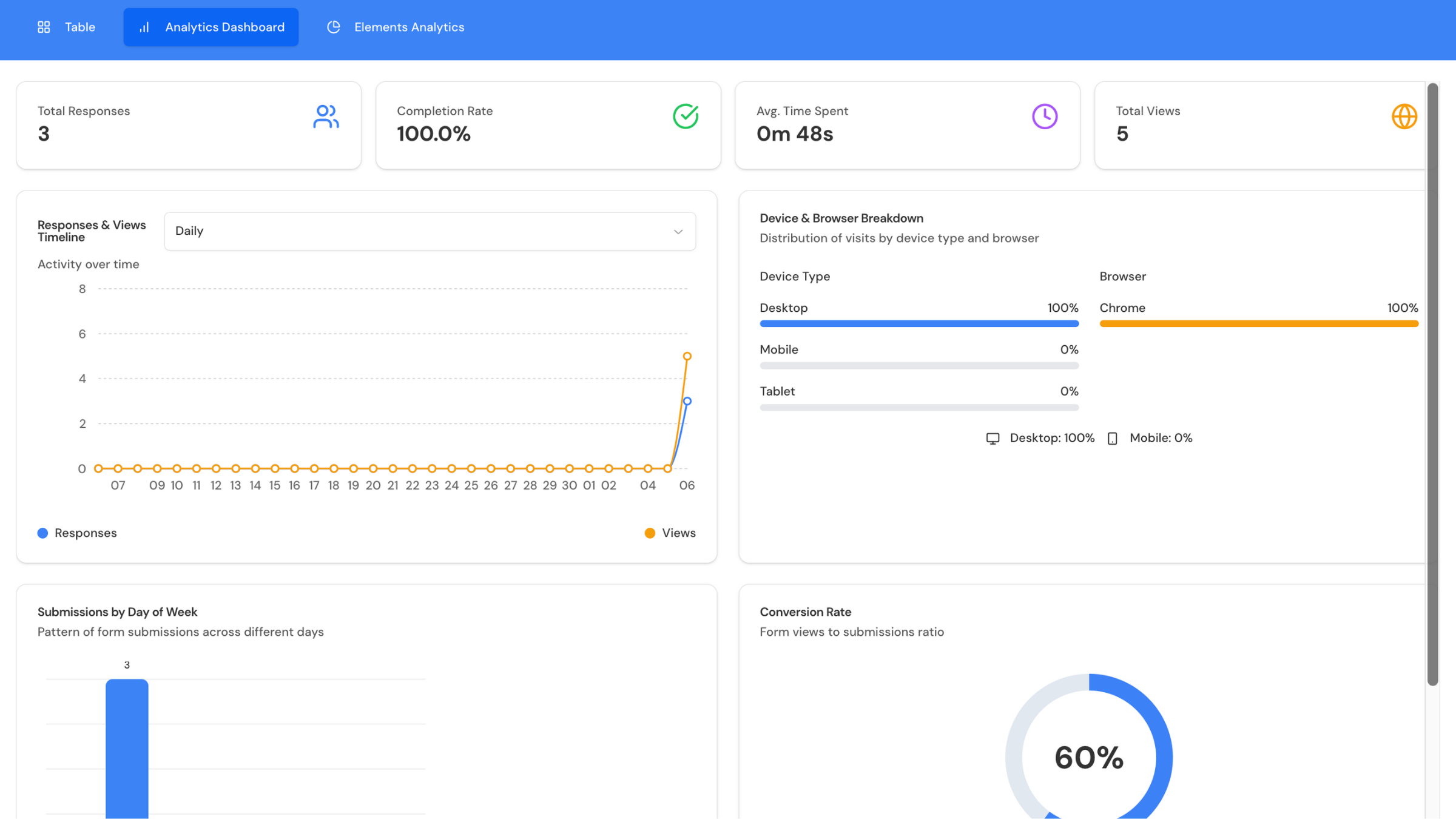Click the chevron arrow of Daily dropdown
Image resolution: width=1456 pixels, height=819 pixels.
click(678, 232)
